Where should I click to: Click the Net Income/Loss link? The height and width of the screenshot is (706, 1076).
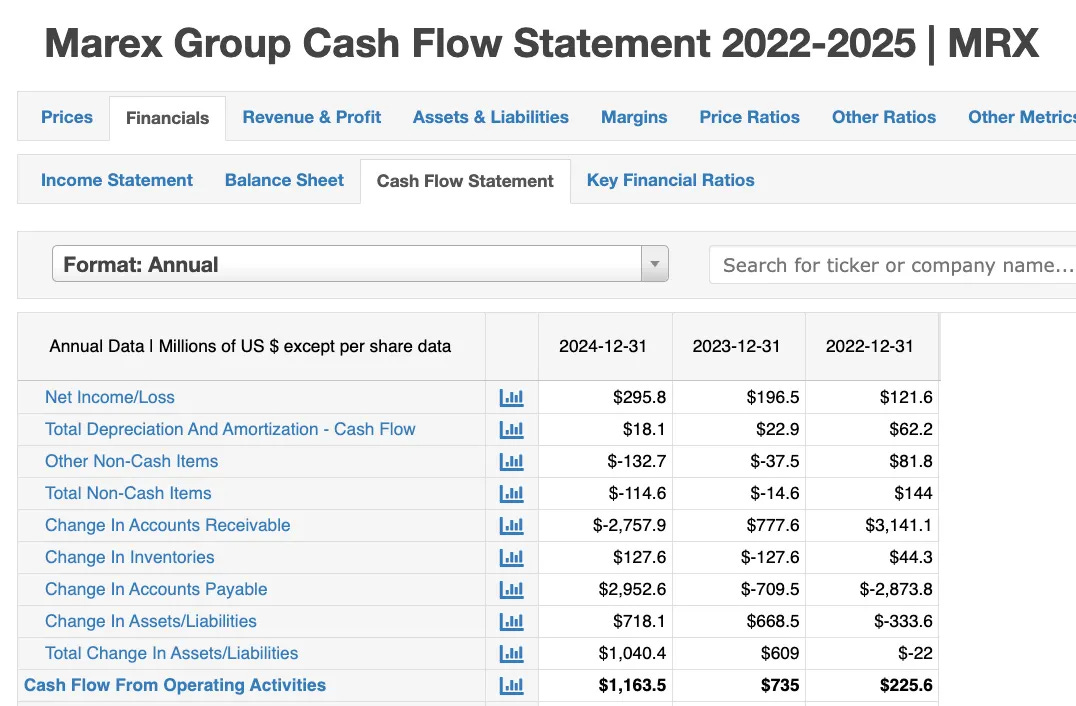(110, 397)
